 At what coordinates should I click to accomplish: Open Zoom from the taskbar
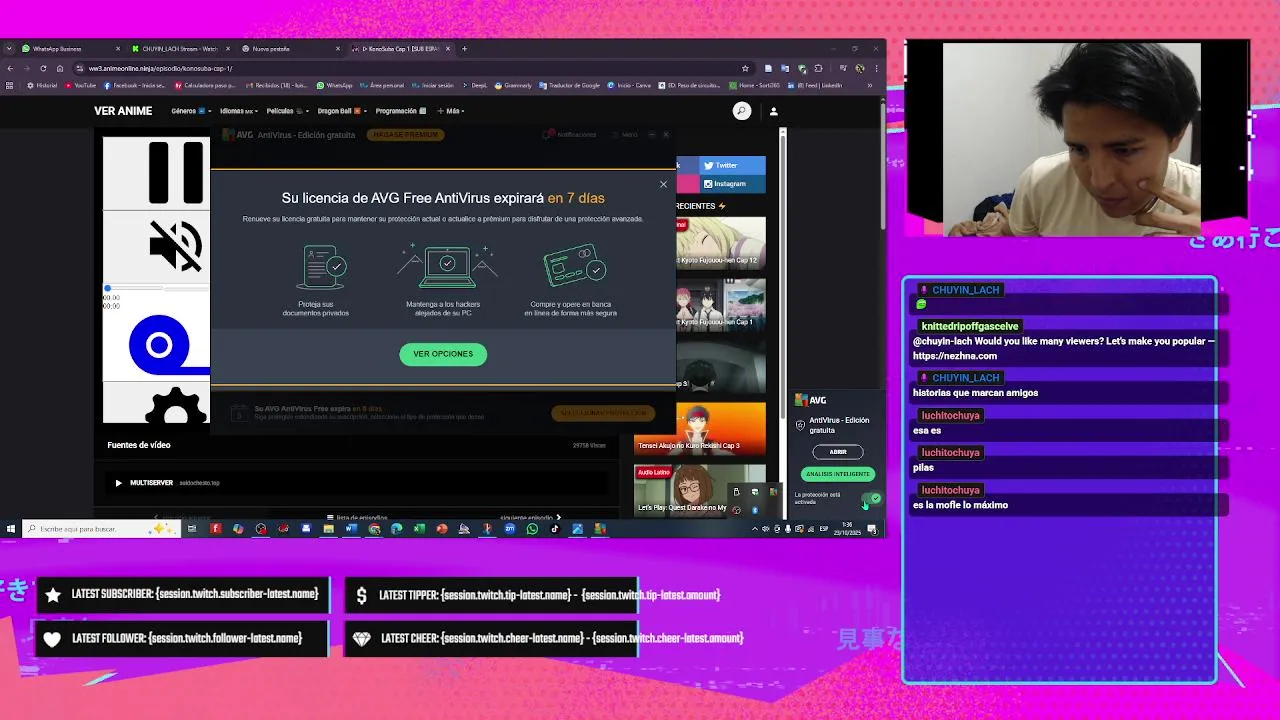point(510,529)
